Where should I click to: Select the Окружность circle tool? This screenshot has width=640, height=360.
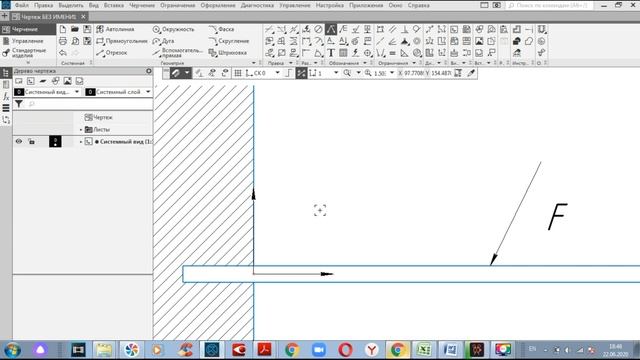pos(173,29)
